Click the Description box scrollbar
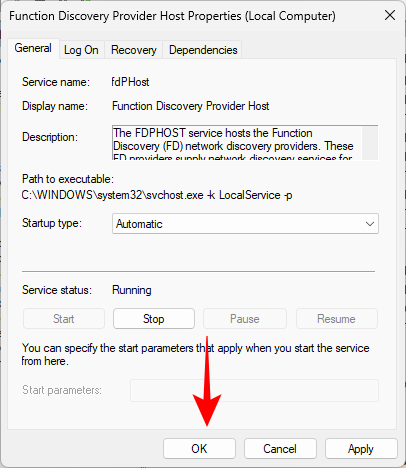This screenshot has height=468, width=406. coord(370,143)
